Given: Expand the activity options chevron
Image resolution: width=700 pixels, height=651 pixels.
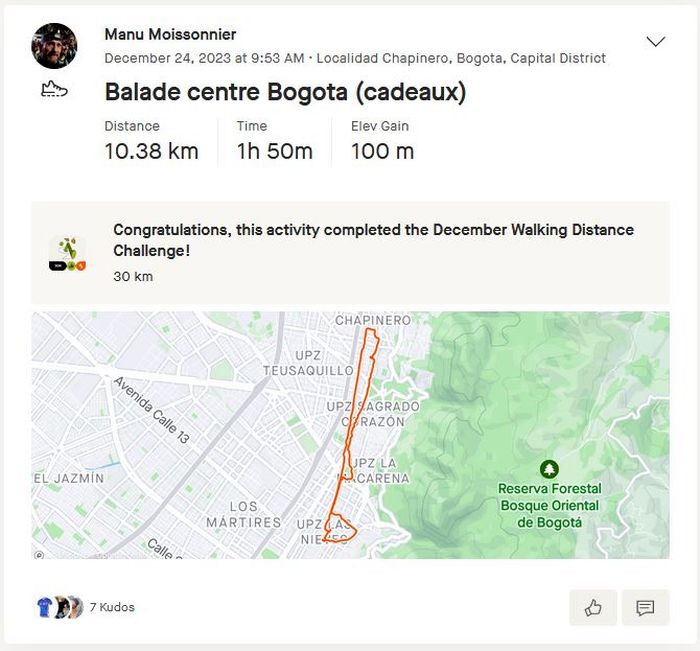Looking at the screenshot, I should tap(656, 42).
